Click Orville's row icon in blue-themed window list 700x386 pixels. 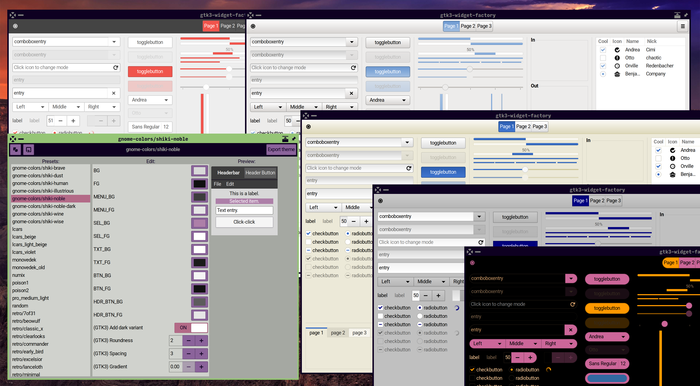tap(617, 66)
